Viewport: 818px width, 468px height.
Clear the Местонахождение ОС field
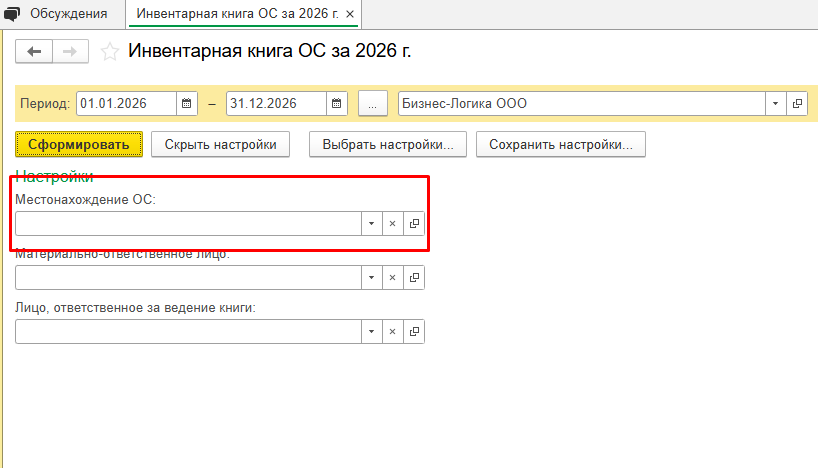(x=392, y=223)
